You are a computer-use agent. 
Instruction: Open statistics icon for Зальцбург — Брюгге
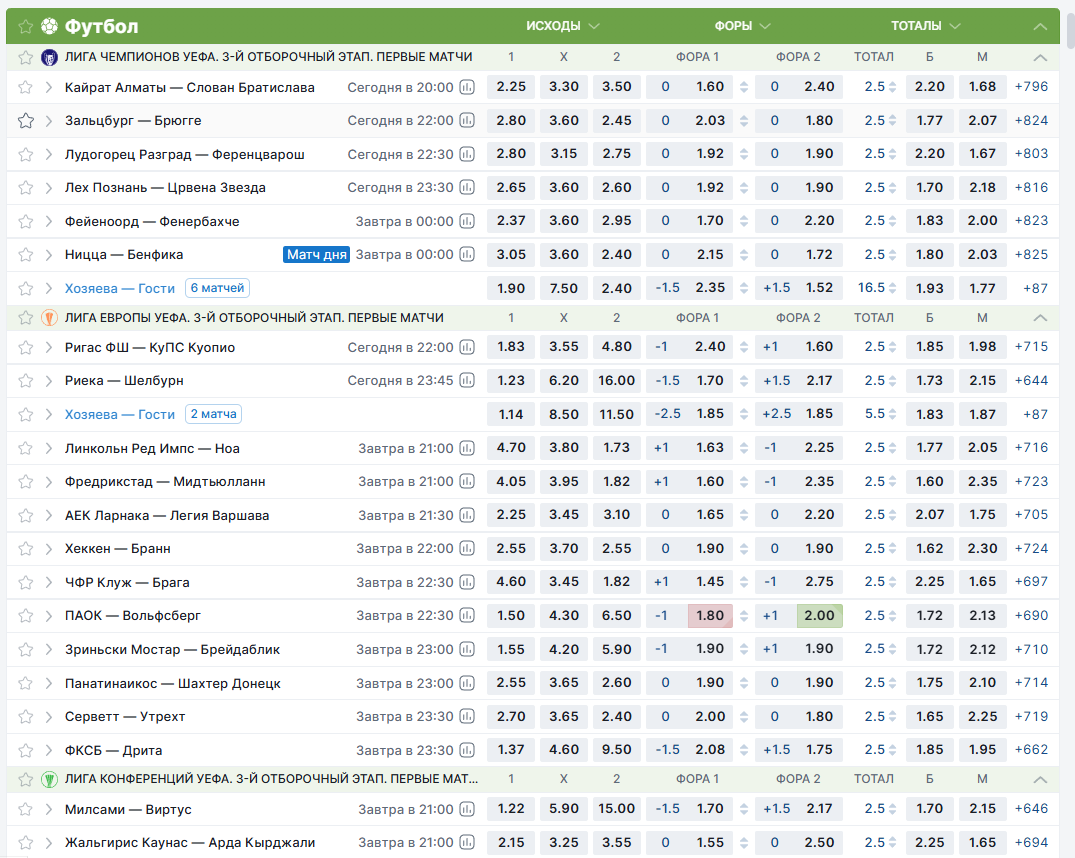pos(467,121)
